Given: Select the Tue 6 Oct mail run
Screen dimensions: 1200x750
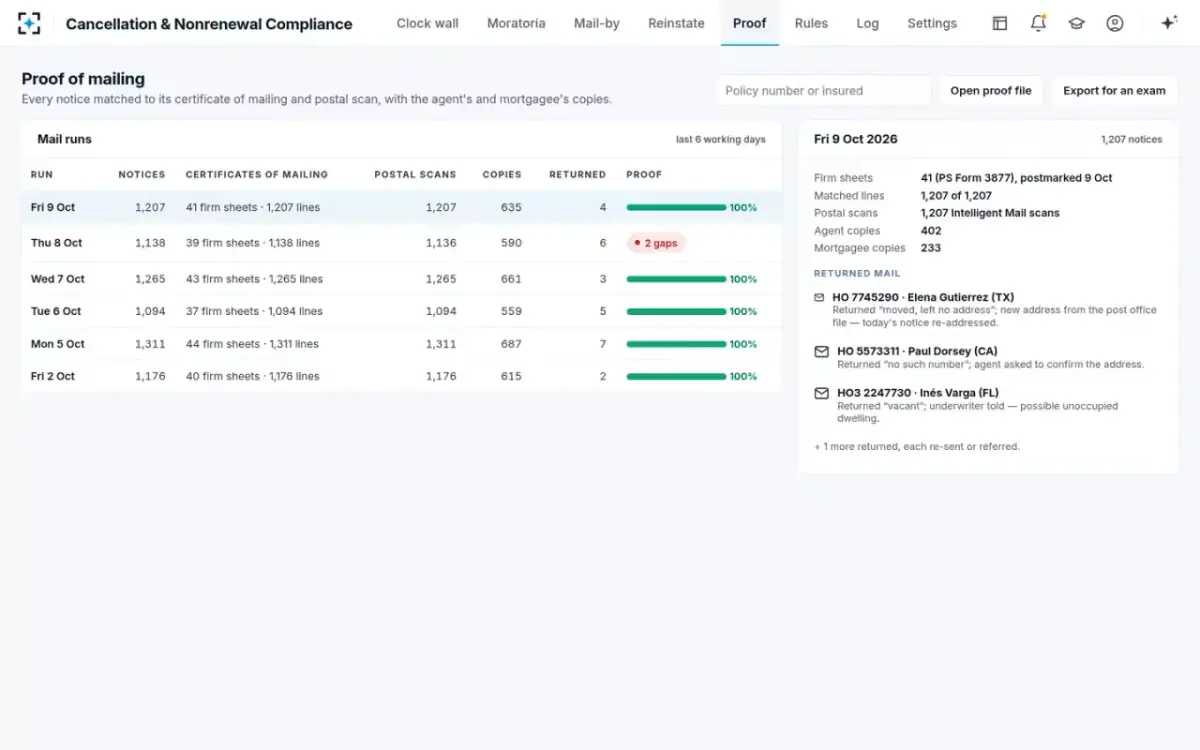Looking at the screenshot, I should (401, 311).
